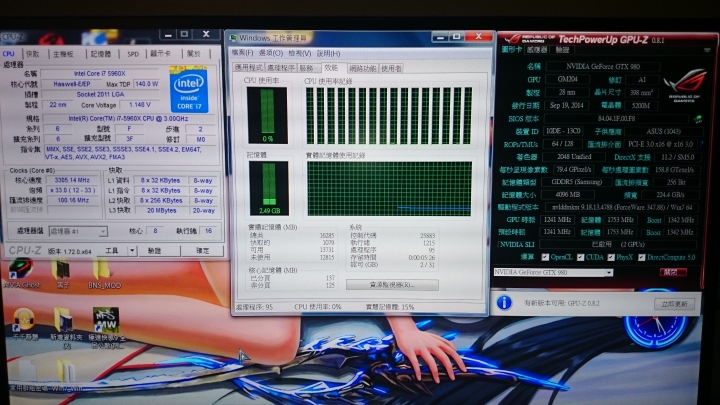The image size is (720, 405).
Task: Click the BIOS version 84.04.1F.00.F8 field
Action: coord(616,118)
